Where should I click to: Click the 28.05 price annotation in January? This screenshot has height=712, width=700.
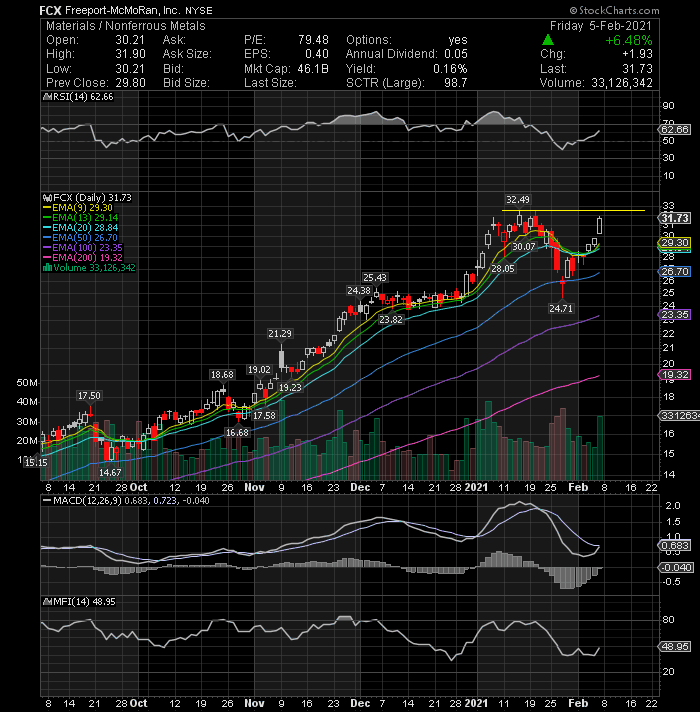[503, 268]
